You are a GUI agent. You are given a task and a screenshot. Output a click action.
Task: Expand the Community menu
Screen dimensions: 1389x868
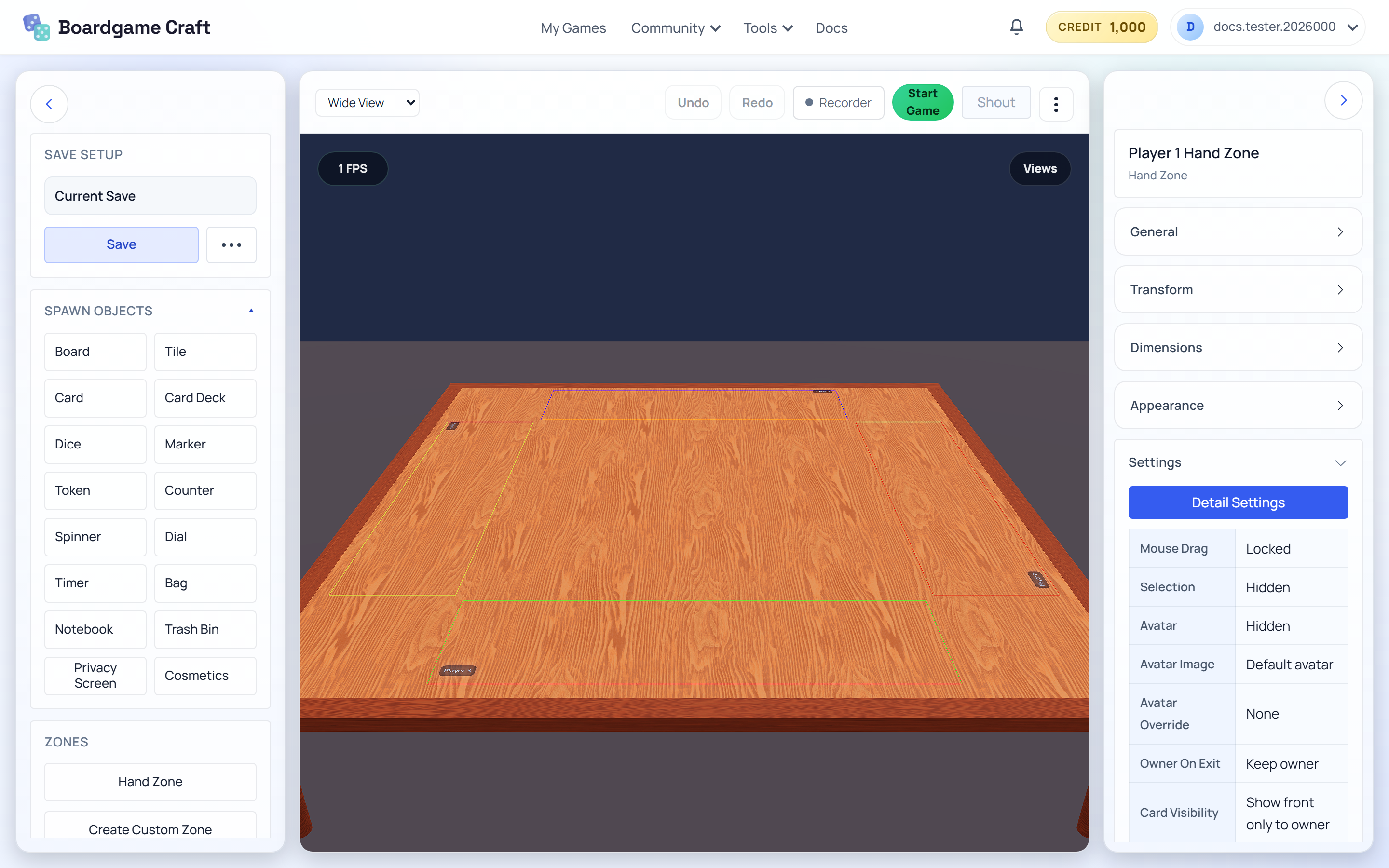(675, 27)
